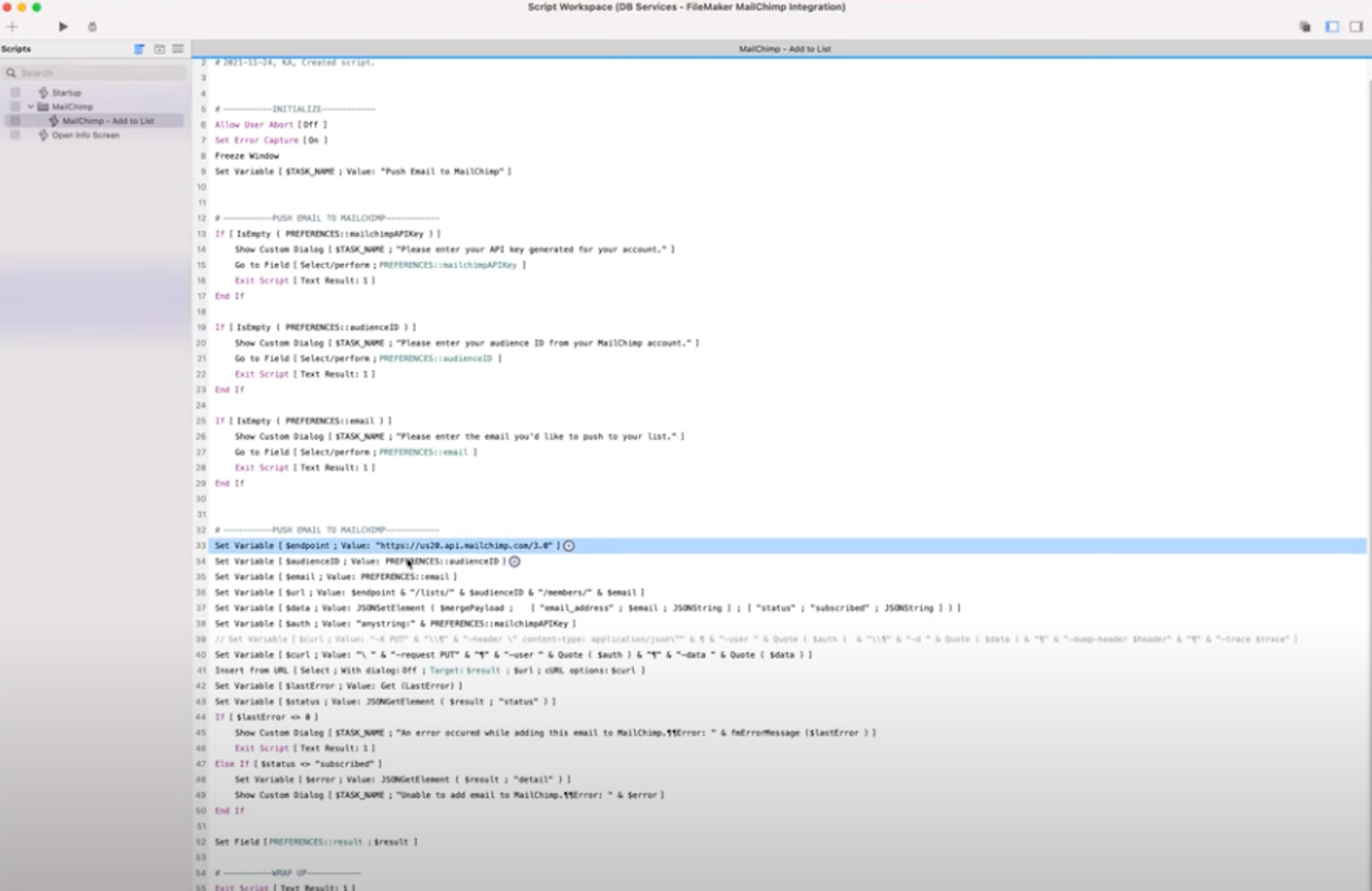The width and height of the screenshot is (1372, 891).
Task: Click the blue script list filter icon
Action: pos(139,49)
